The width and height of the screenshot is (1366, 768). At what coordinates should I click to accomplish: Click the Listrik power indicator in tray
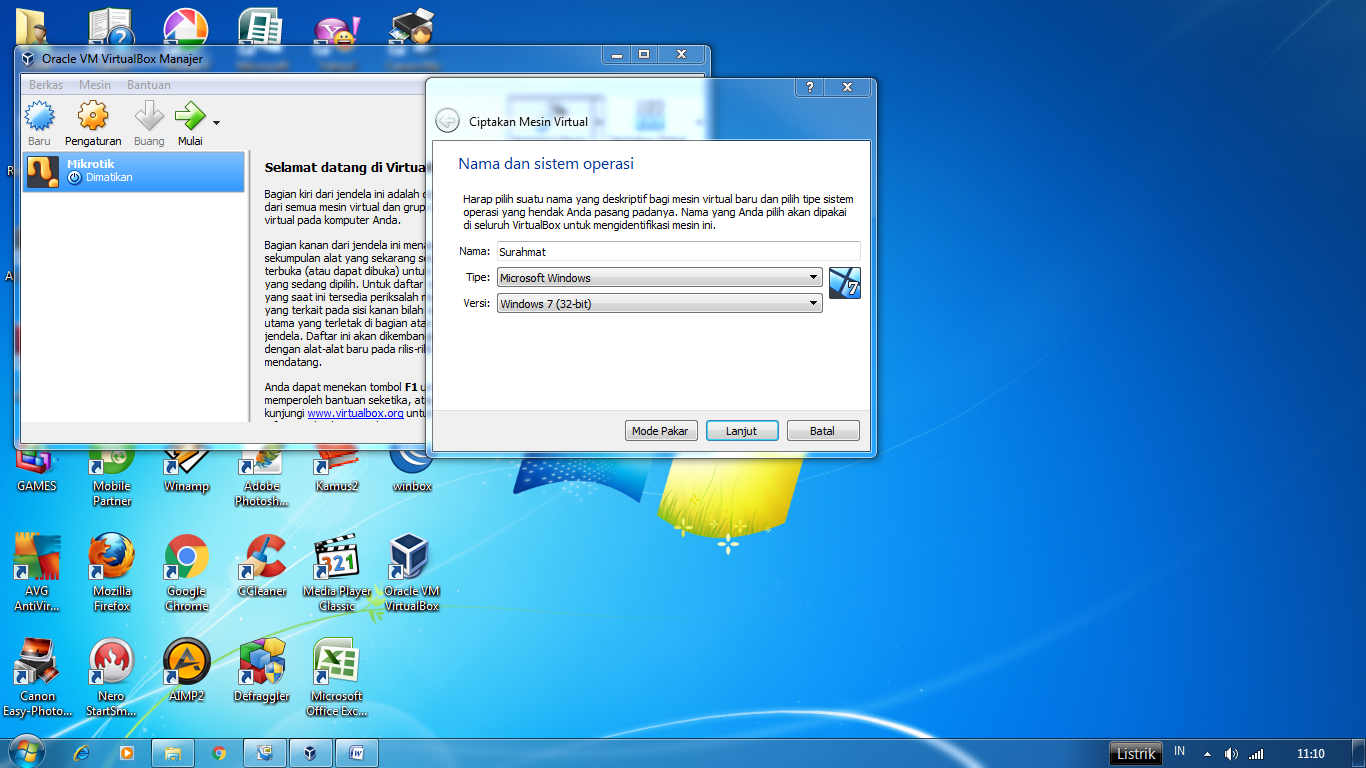point(1136,753)
